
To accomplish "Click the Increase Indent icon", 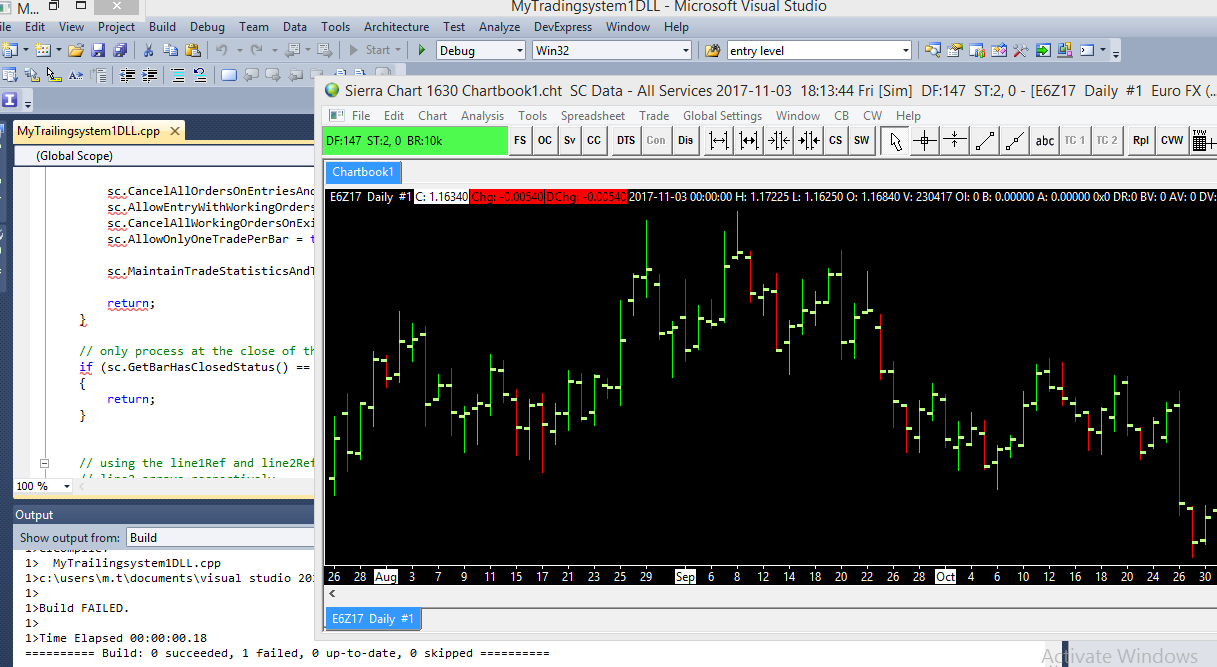I will click(149, 74).
